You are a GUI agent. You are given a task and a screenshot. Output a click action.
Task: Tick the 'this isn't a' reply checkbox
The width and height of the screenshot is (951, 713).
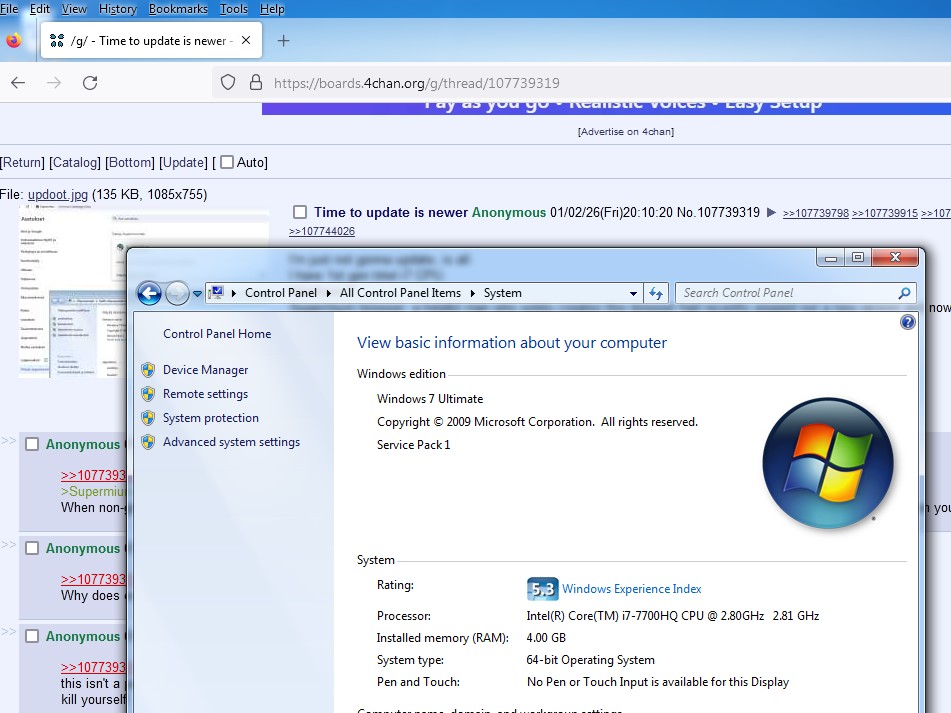coord(32,636)
